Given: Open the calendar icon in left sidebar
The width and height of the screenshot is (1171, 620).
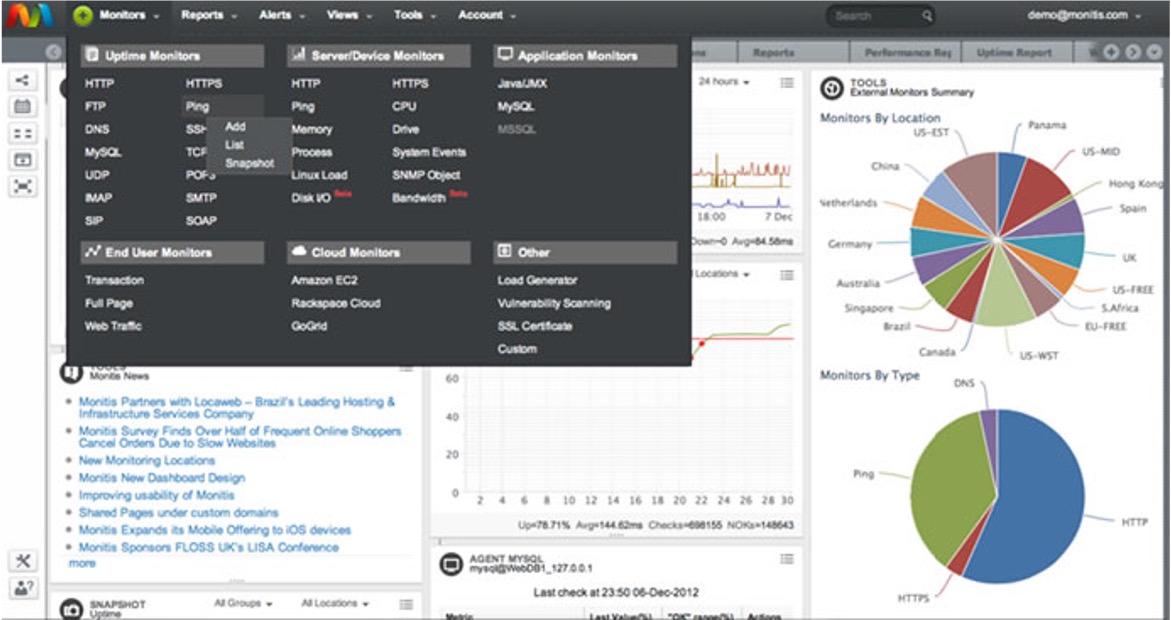Looking at the screenshot, I should (22, 107).
